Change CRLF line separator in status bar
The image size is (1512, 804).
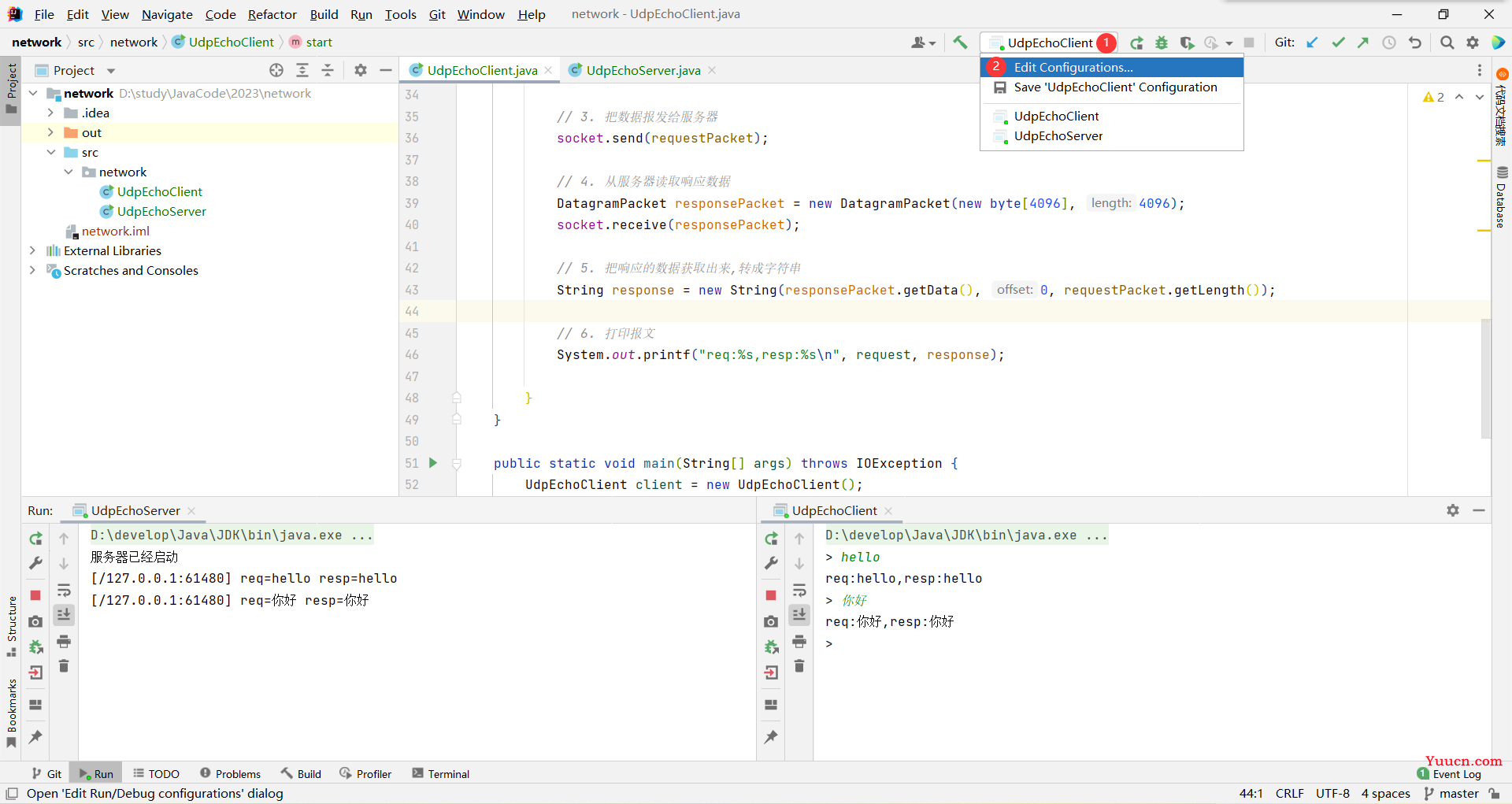[x=1289, y=794]
